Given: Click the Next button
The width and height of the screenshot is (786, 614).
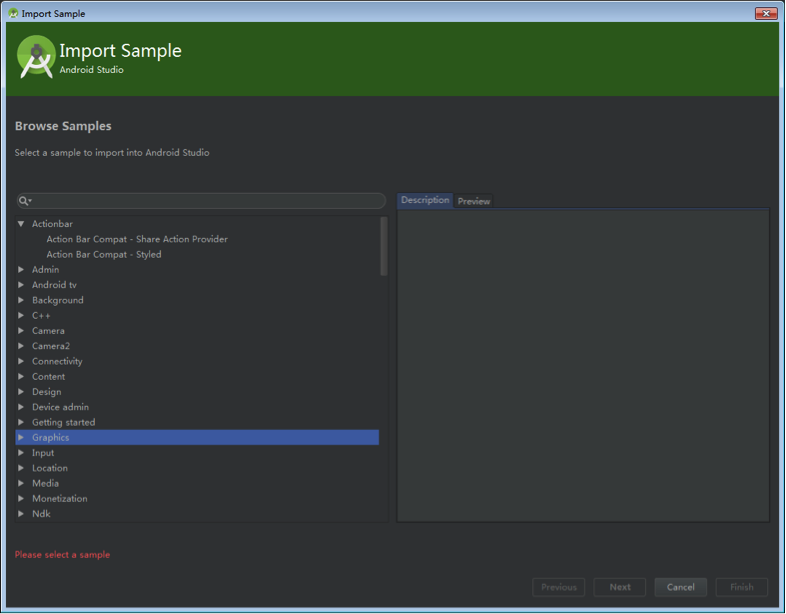Looking at the screenshot, I should tap(620, 587).
